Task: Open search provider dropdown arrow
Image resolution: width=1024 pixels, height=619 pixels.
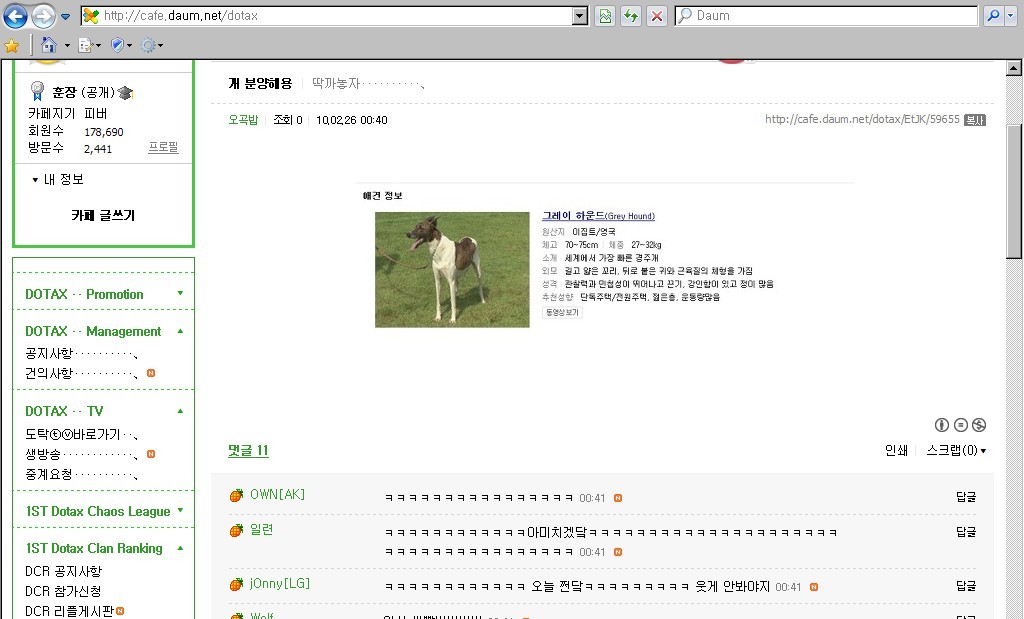Action: [x=1011, y=16]
